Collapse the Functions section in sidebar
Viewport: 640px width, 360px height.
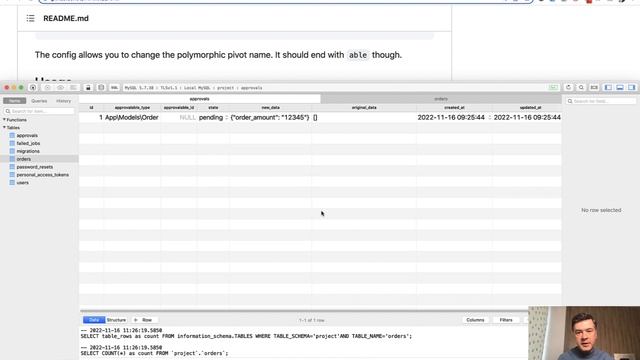[4, 120]
